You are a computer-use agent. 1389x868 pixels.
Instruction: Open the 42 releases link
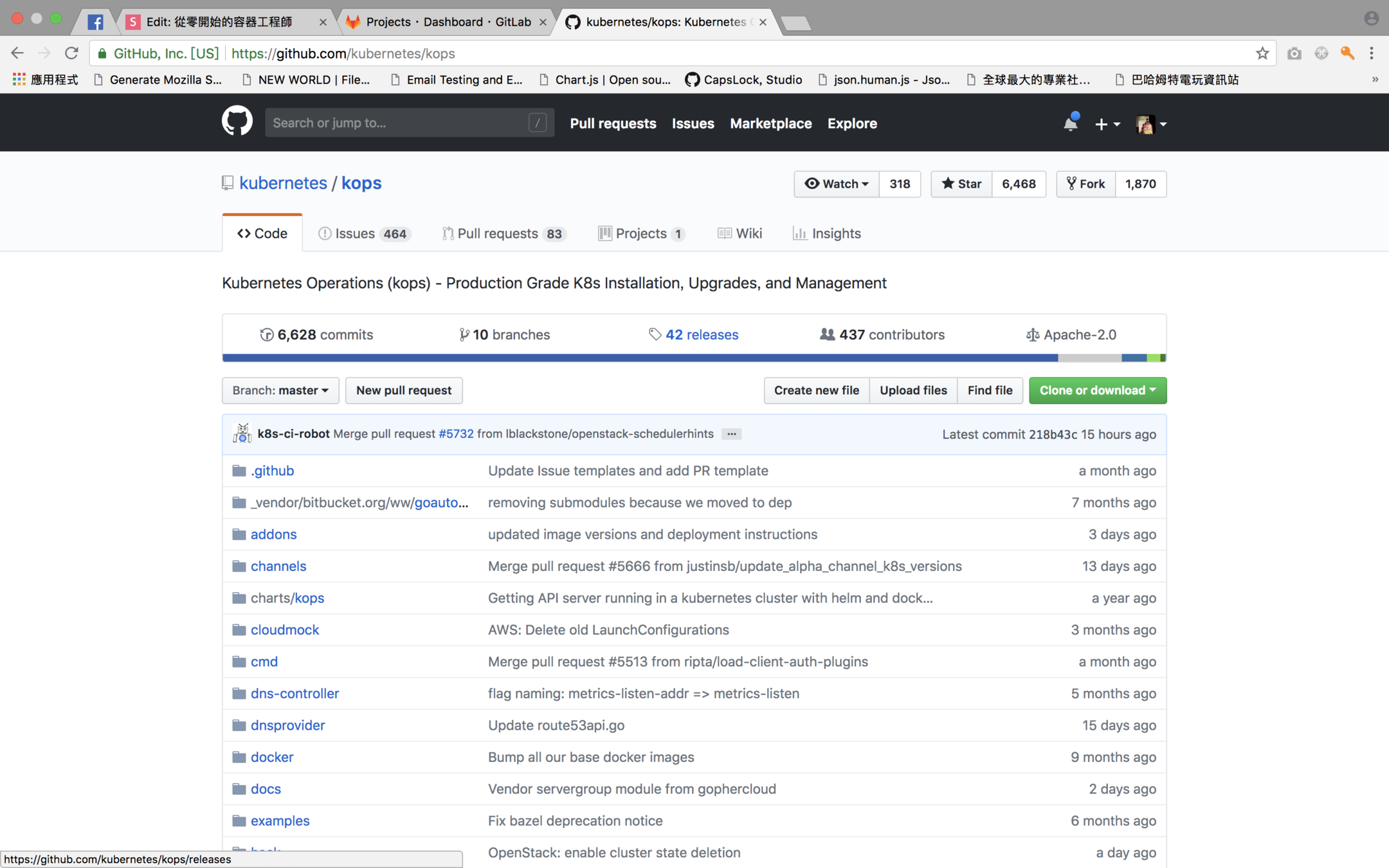tap(693, 334)
